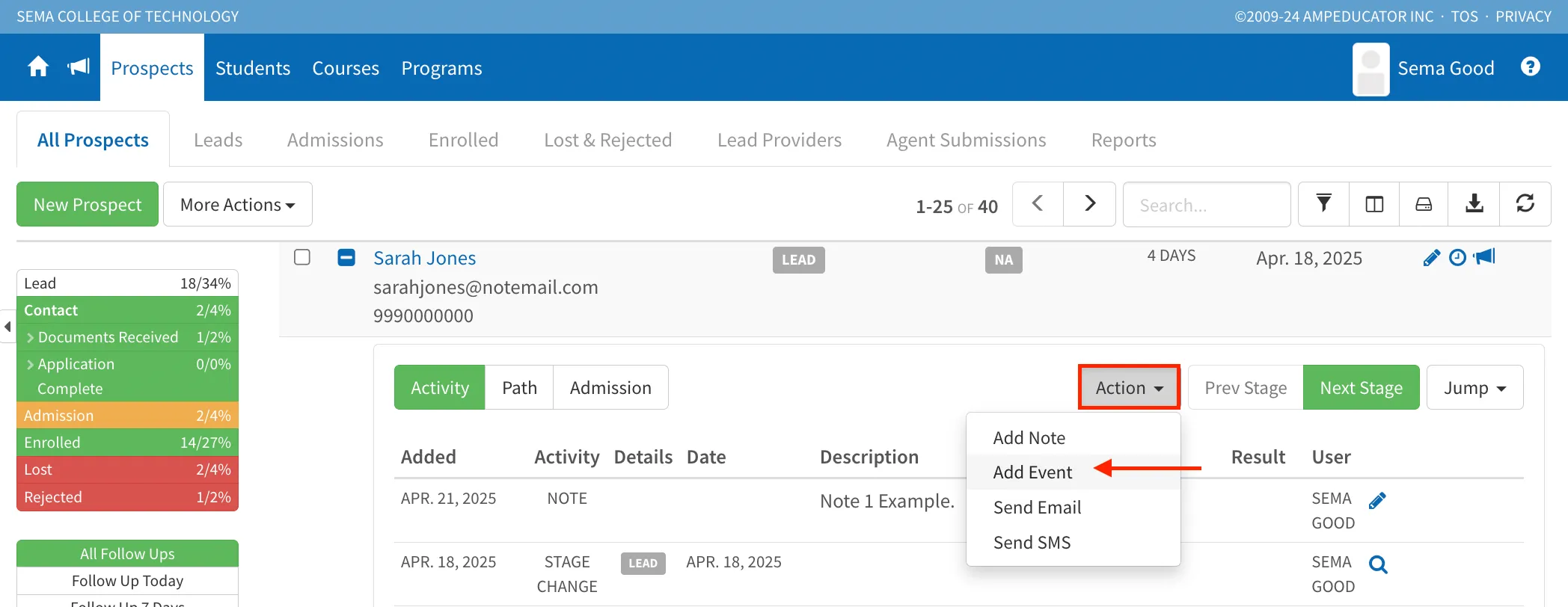
Task: Expand Application Complete stage
Action: (31, 365)
